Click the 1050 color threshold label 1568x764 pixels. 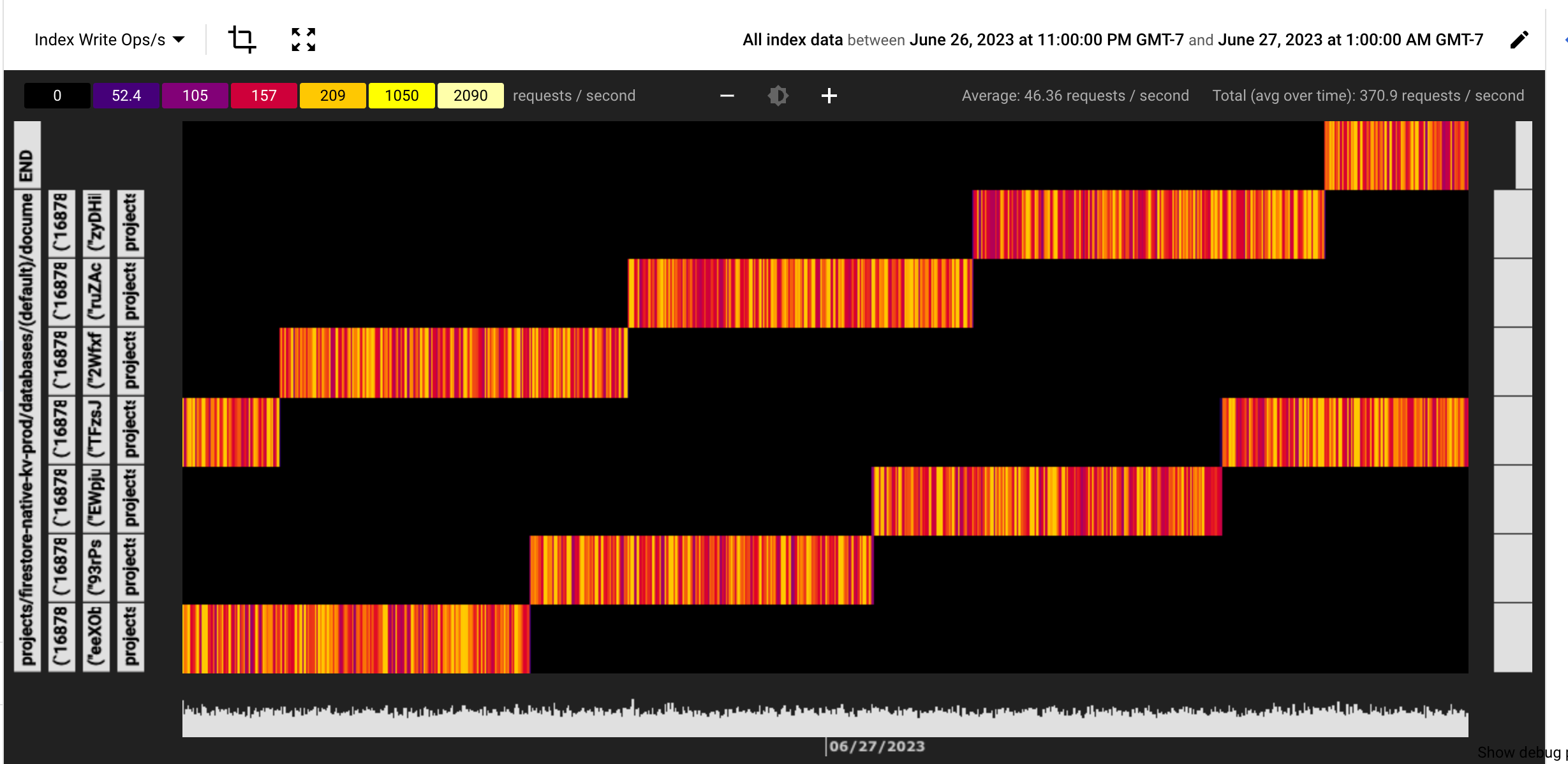click(400, 96)
